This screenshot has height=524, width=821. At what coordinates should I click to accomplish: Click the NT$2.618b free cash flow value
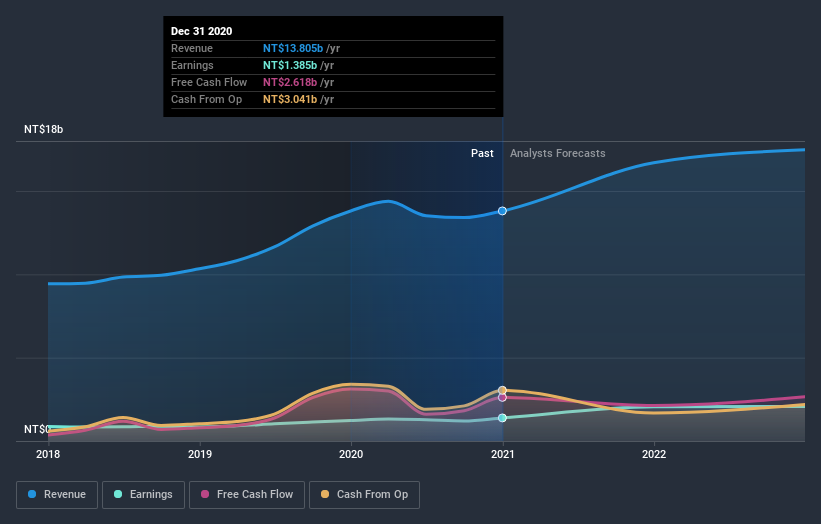tap(290, 82)
